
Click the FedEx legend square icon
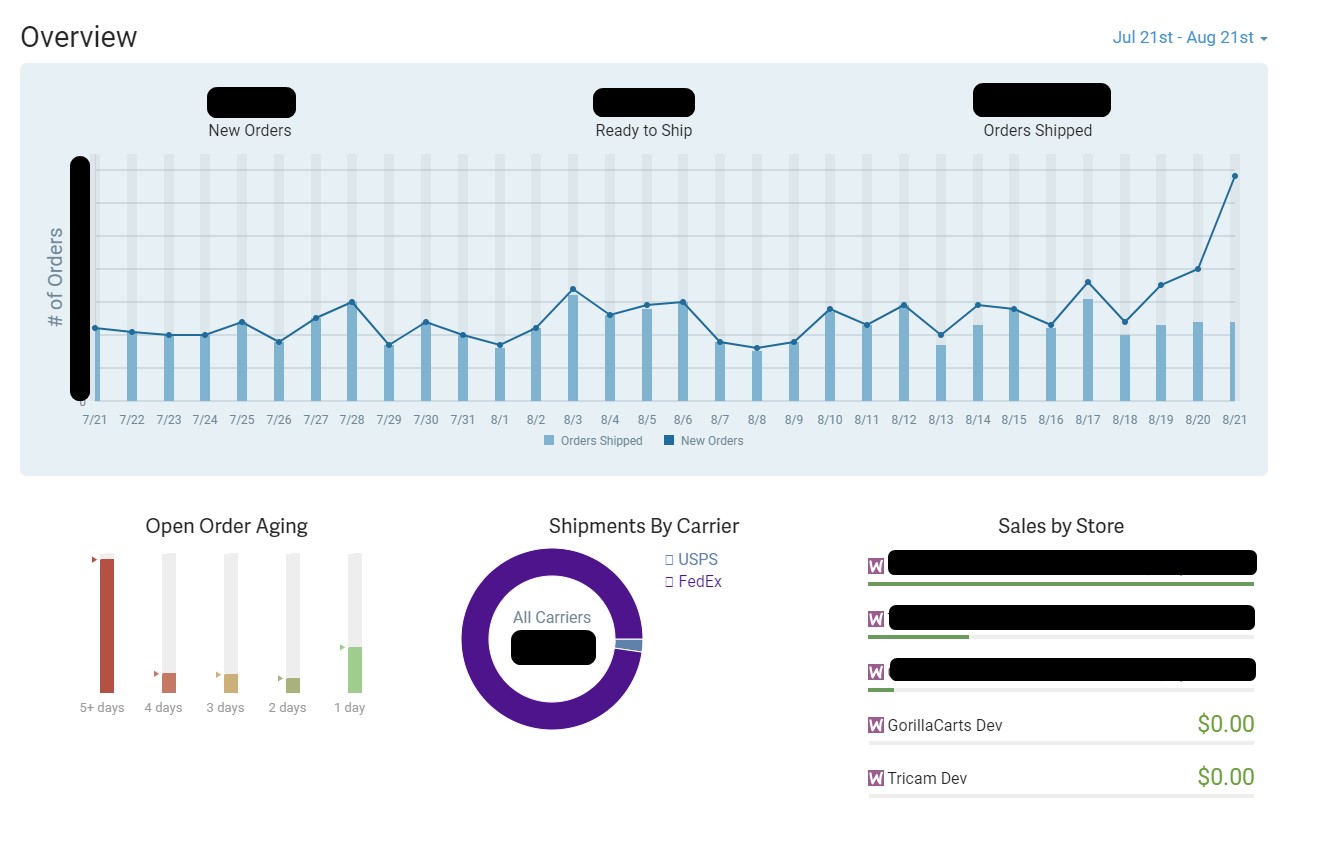coord(669,582)
